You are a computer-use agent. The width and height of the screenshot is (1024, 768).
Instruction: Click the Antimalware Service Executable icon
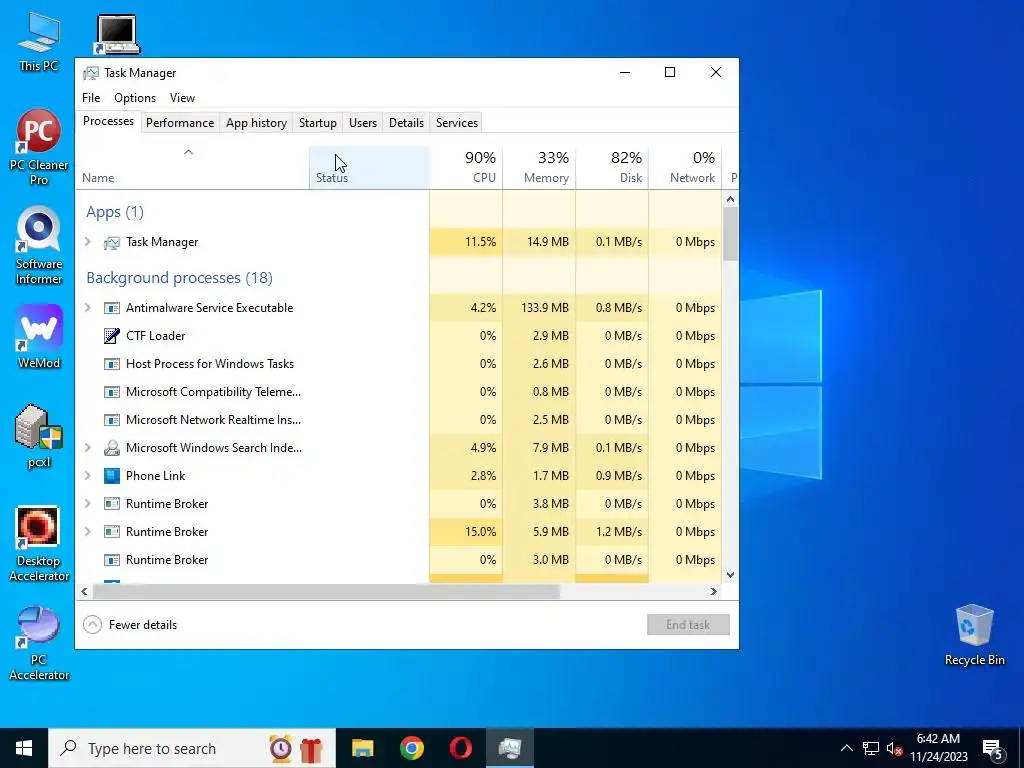(x=112, y=308)
